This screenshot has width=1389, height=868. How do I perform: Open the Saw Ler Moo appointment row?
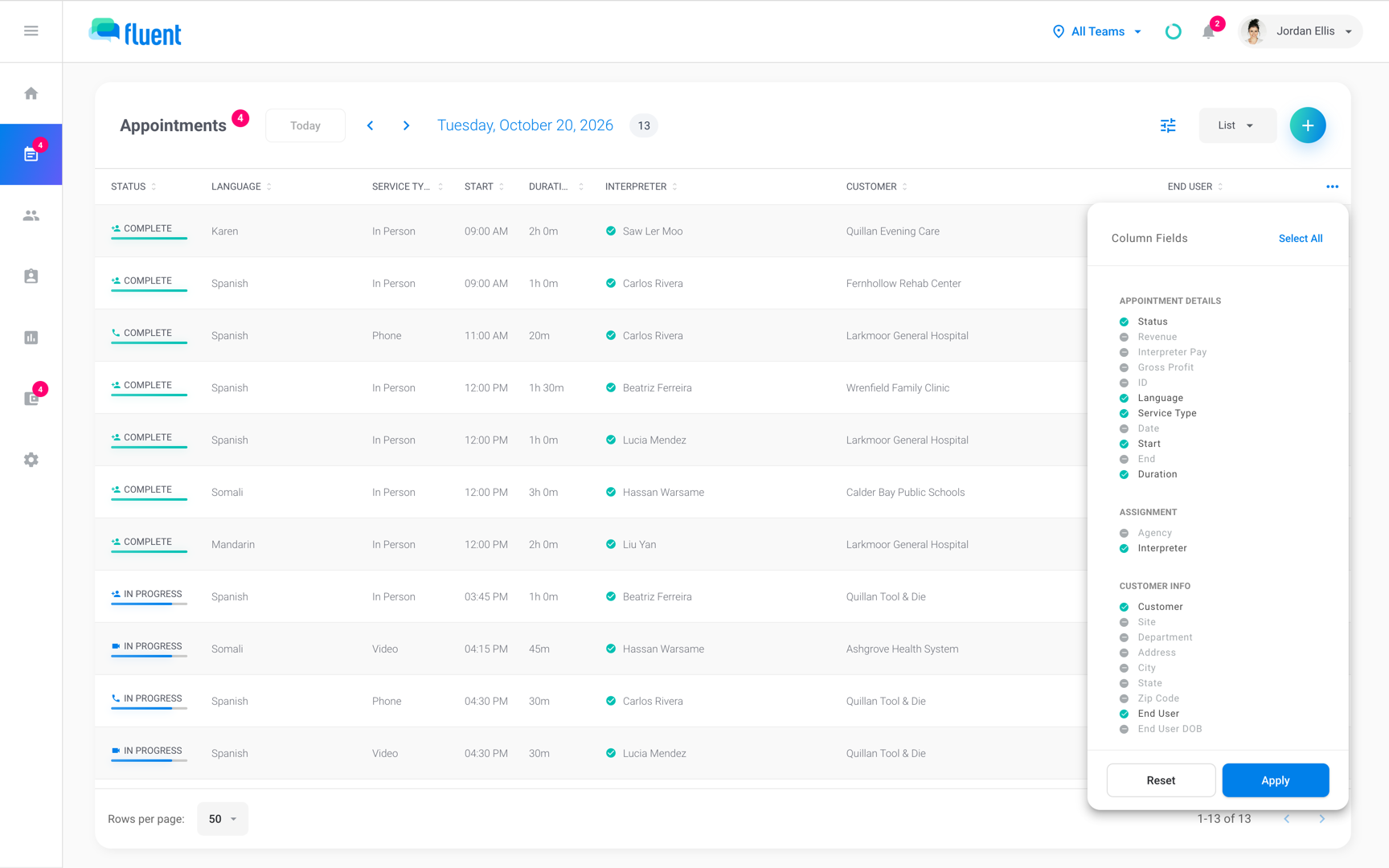(591, 231)
